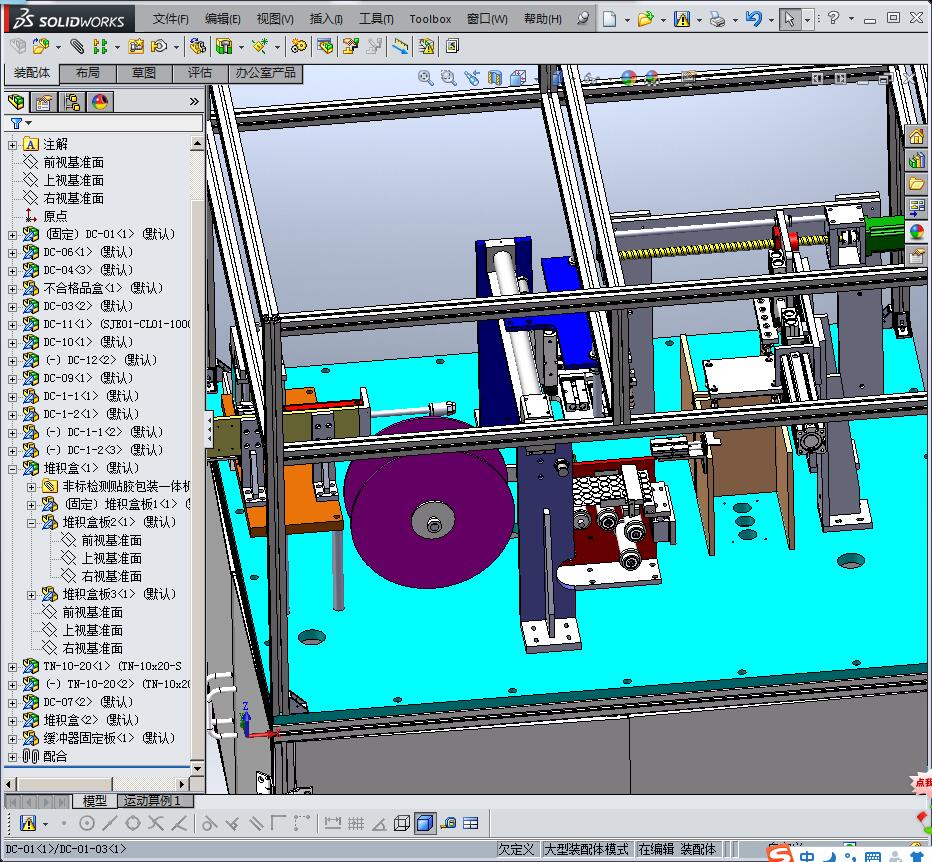This screenshot has width=932, height=862.
Task: Open the DisplayManager color ball tab
Action: [99, 102]
